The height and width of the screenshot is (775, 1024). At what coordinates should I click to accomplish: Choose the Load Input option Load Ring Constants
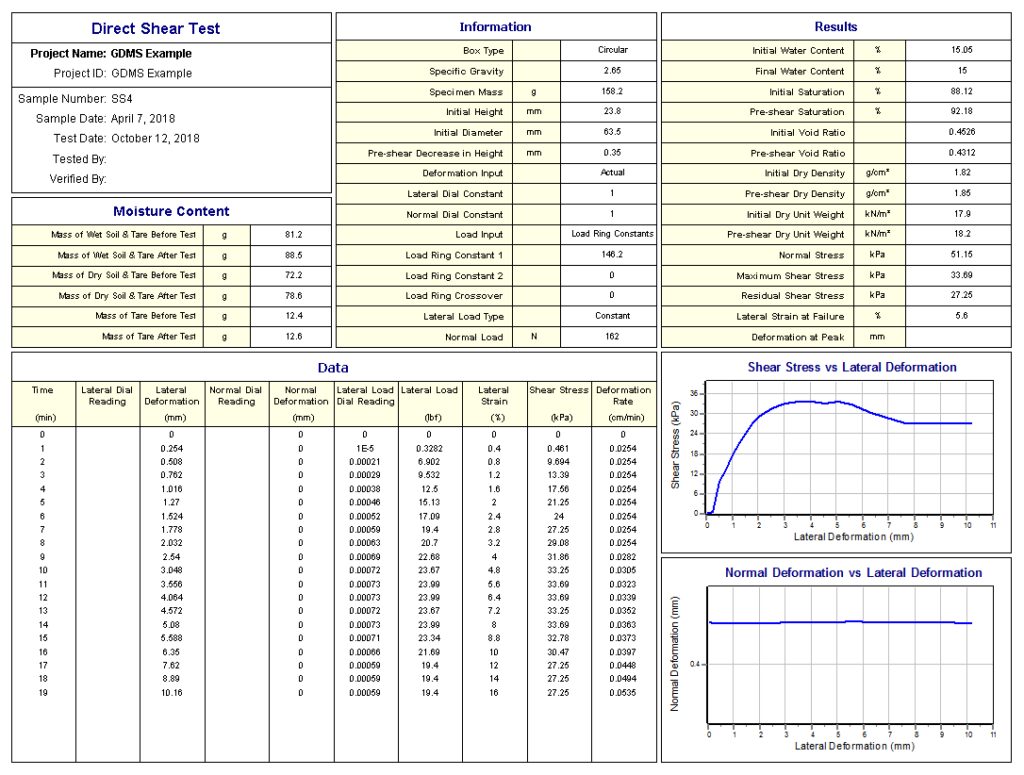point(613,234)
